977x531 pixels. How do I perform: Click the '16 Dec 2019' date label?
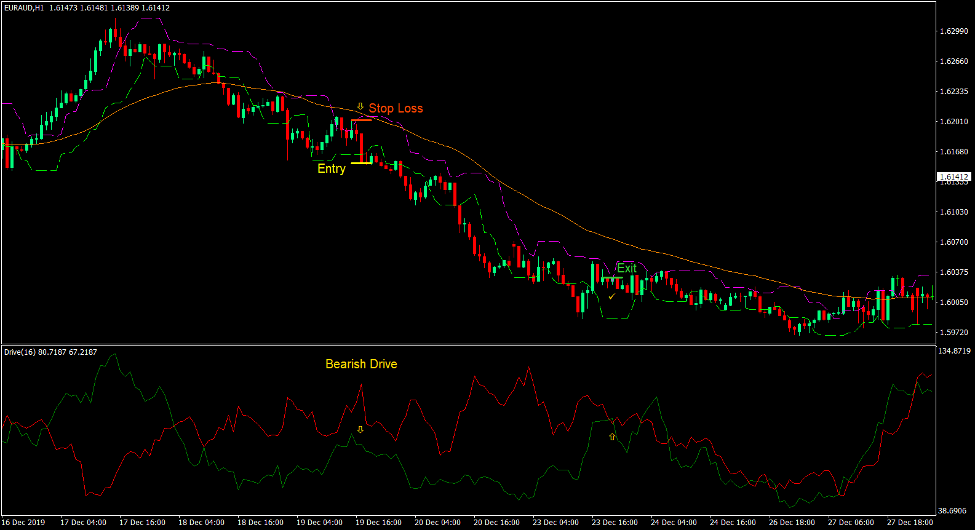tap(23, 522)
